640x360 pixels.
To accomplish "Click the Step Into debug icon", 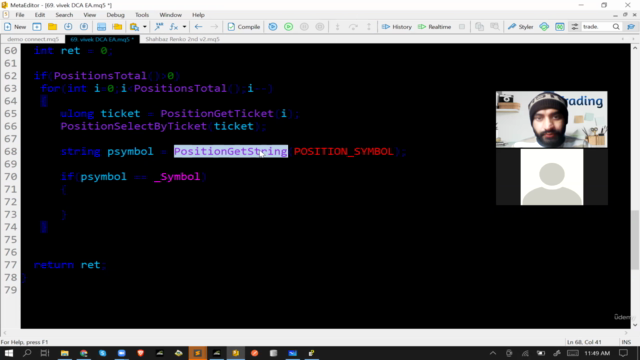I will [338, 27].
